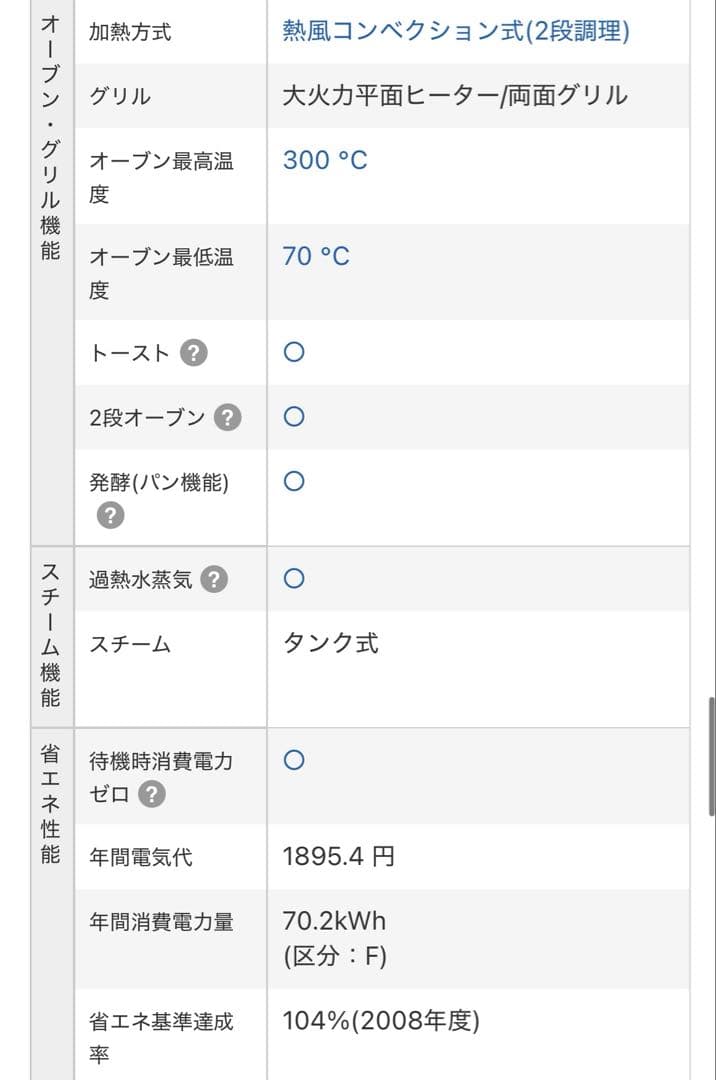Click the 104%(2008年度) achievement rate
Viewport: 716px width, 1080px height.
pyautogui.click(x=381, y=1021)
